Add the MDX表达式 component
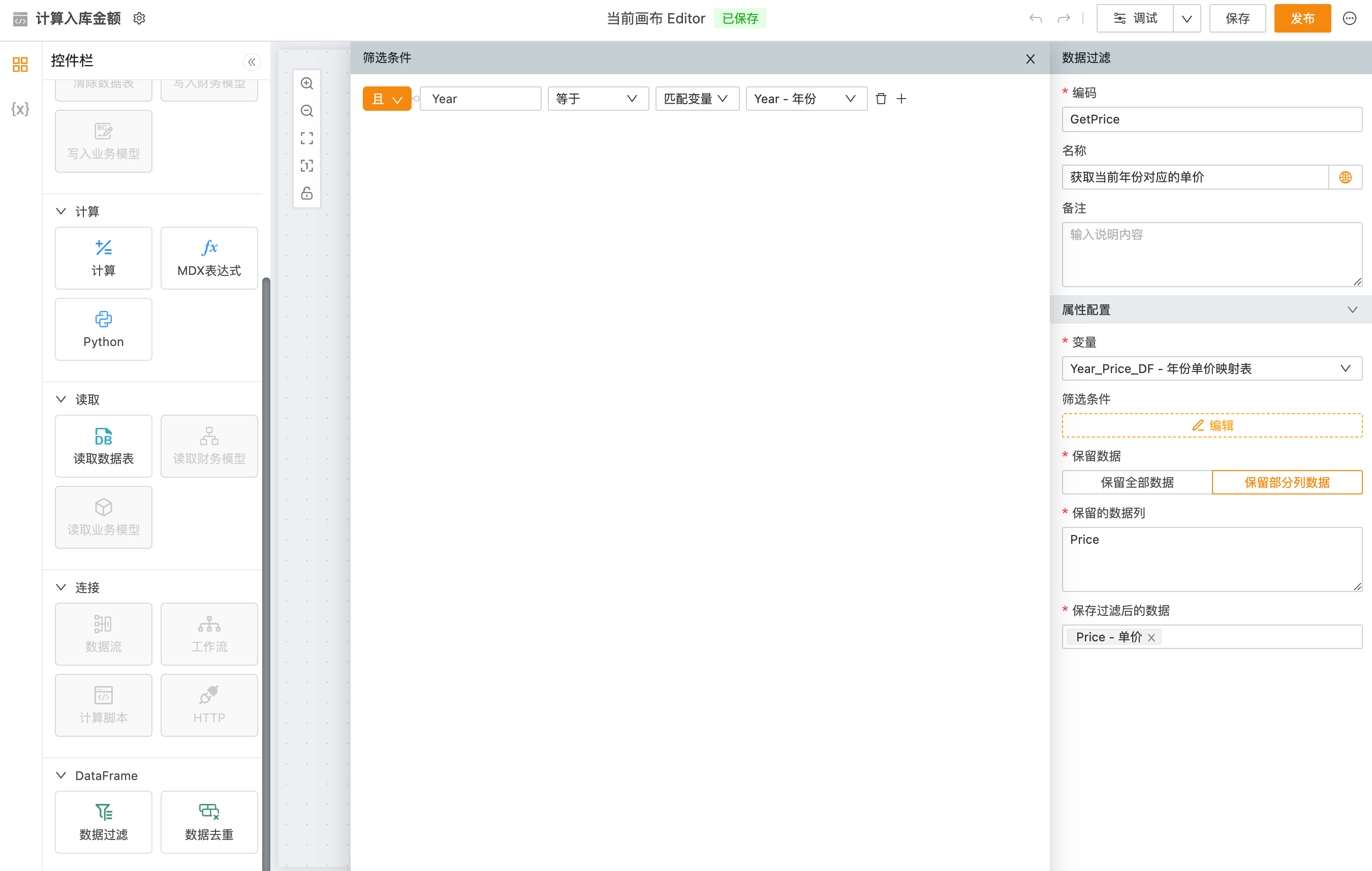1372x871 pixels. coord(209,258)
